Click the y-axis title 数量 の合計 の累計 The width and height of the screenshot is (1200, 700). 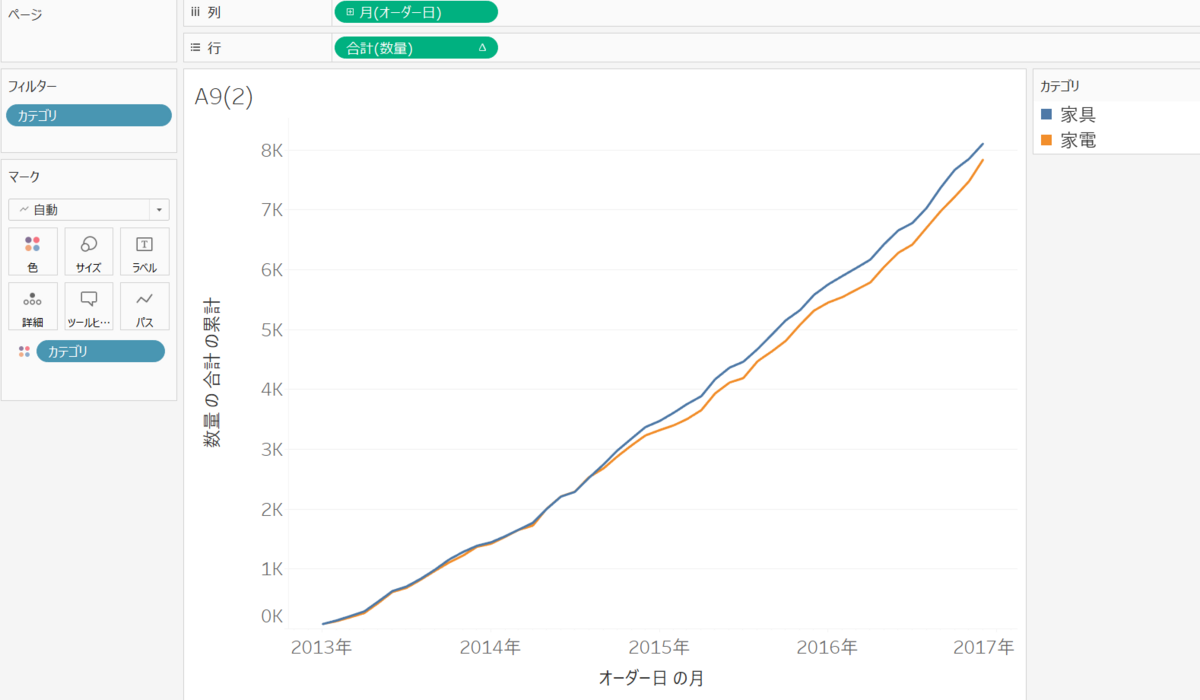213,371
